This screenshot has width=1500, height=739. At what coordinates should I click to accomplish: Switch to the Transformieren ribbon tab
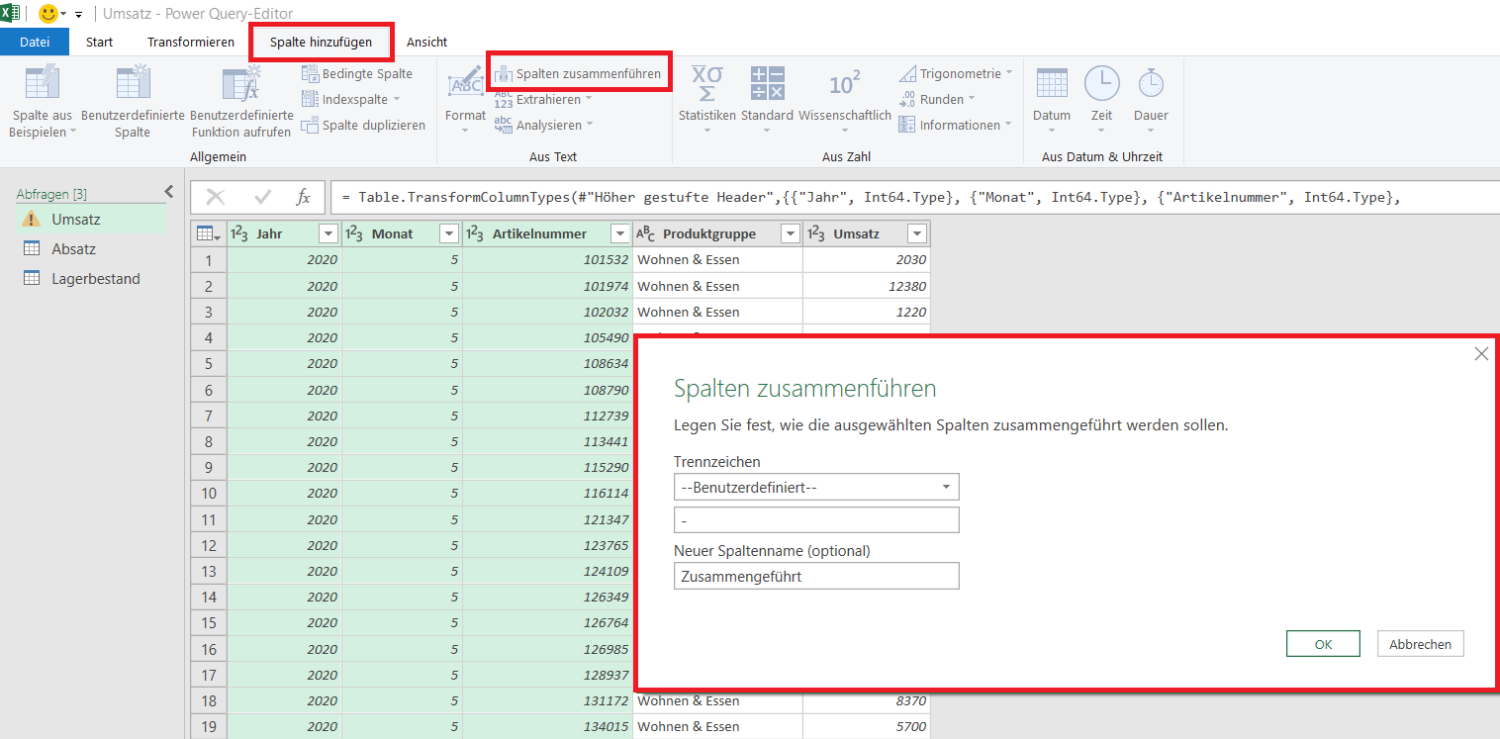tap(190, 42)
